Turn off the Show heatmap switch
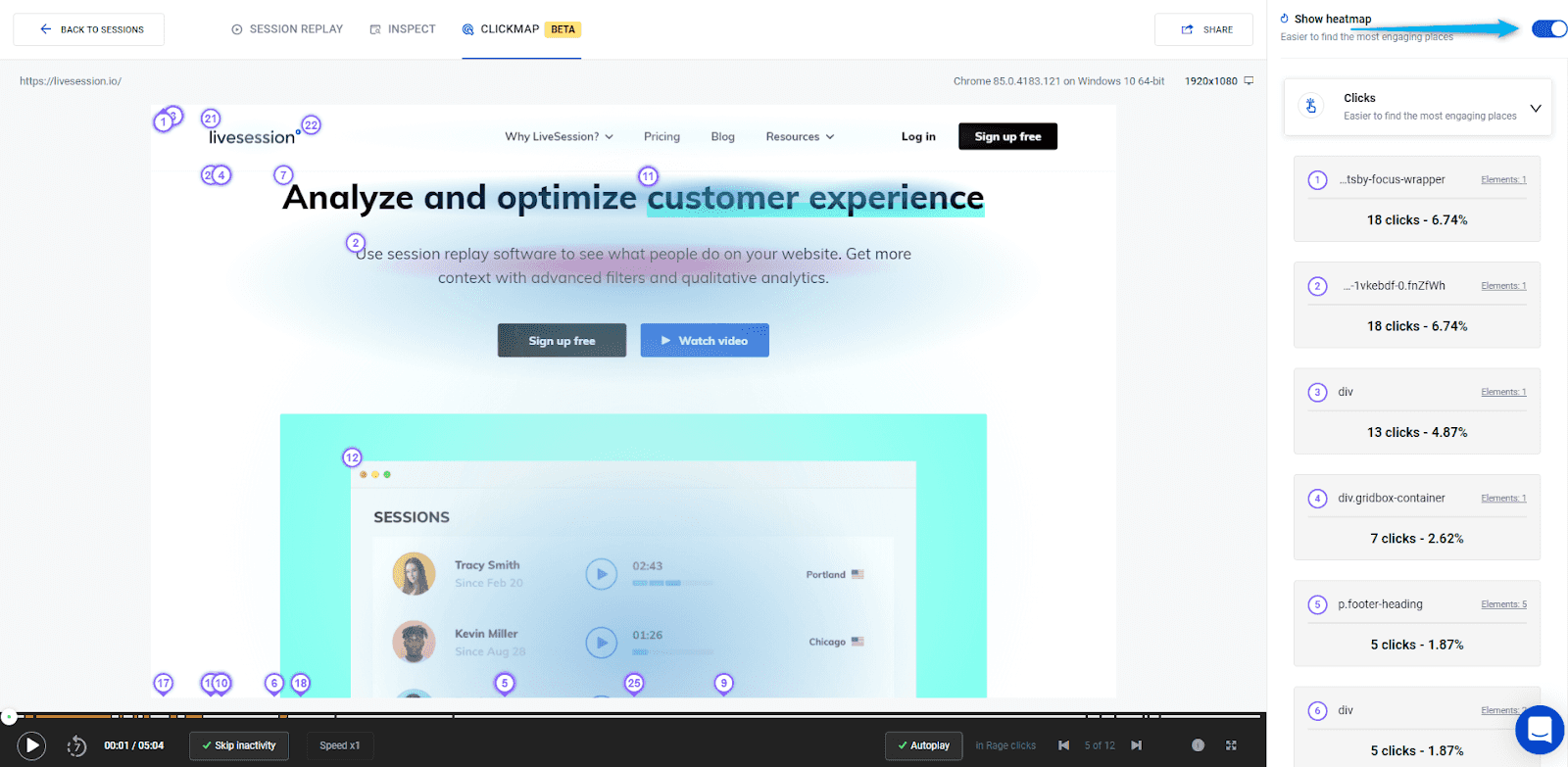The height and width of the screenshot is (767, 1568). [x=1548, y=29]
